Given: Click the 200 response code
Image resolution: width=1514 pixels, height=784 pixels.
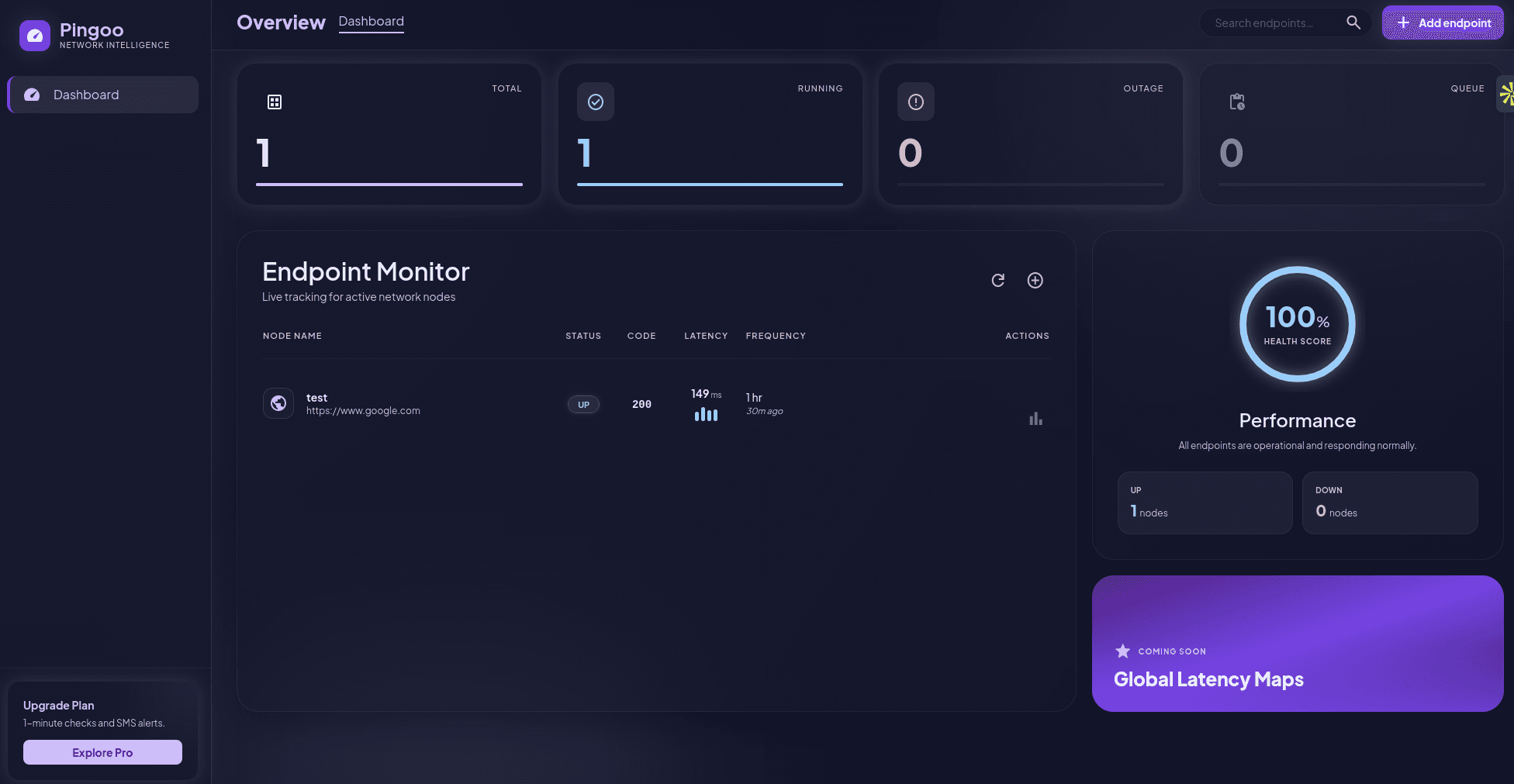Looking at the screenshot, I should [x=641, y=404].
